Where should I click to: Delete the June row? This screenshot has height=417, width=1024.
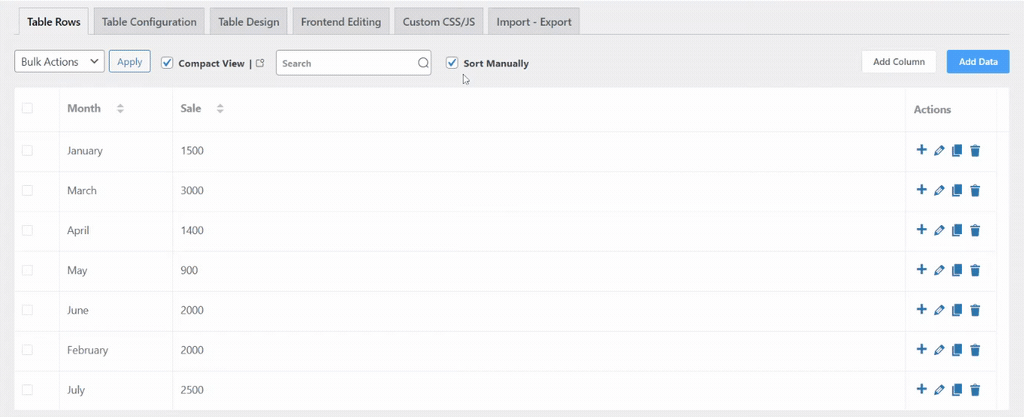[x=975, y=310]
